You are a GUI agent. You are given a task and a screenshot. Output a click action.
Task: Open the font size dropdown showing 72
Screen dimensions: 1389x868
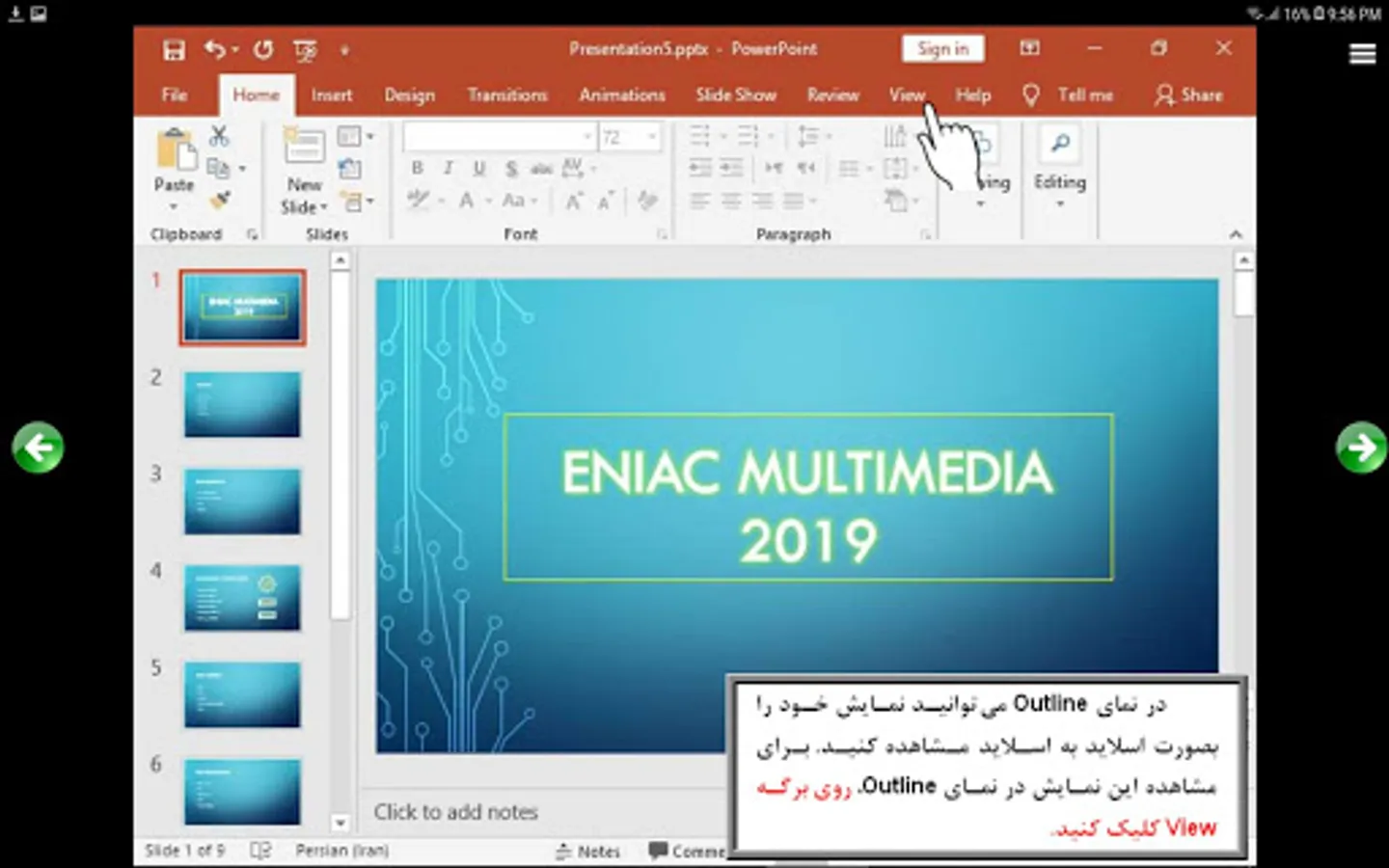[652, 136]
